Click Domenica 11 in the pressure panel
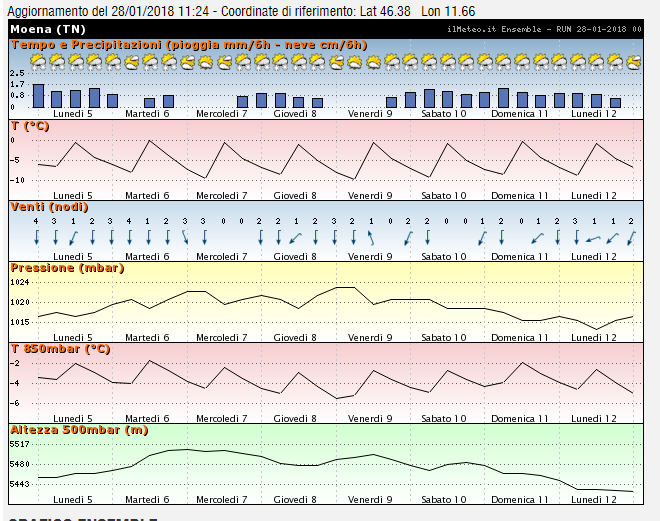The height and width of the screenshot is (521, 660). coord(520,338)
